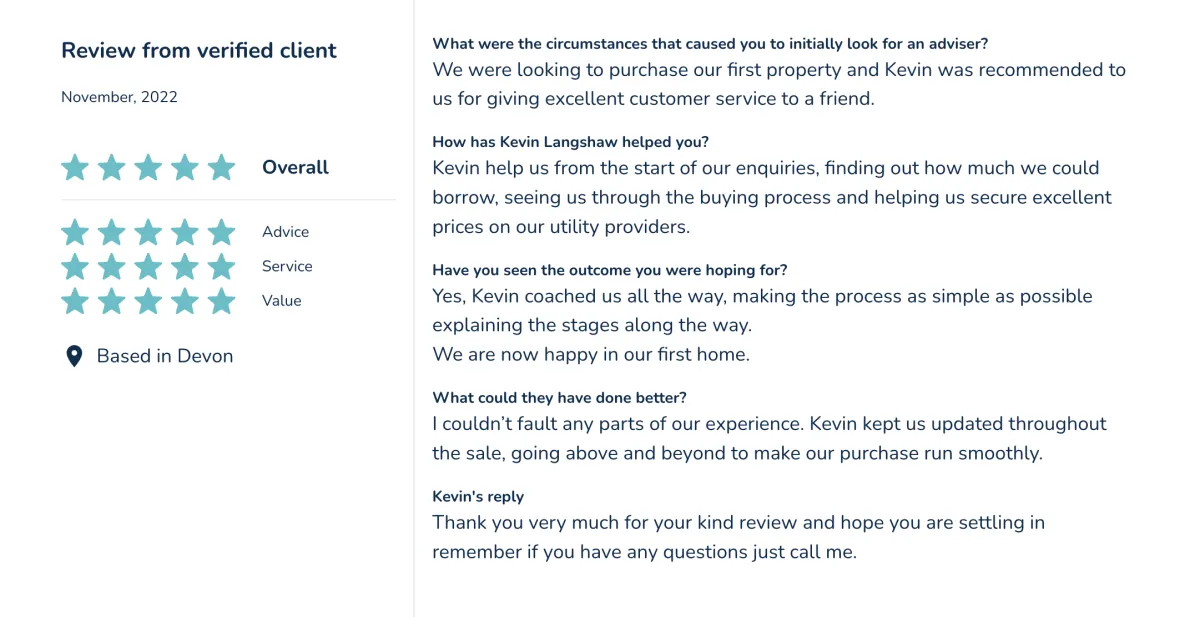The height and width of the screenshot is (617, 1200).
Task: Click the 'Overall' rating label
Action: [x=295, y=167]
